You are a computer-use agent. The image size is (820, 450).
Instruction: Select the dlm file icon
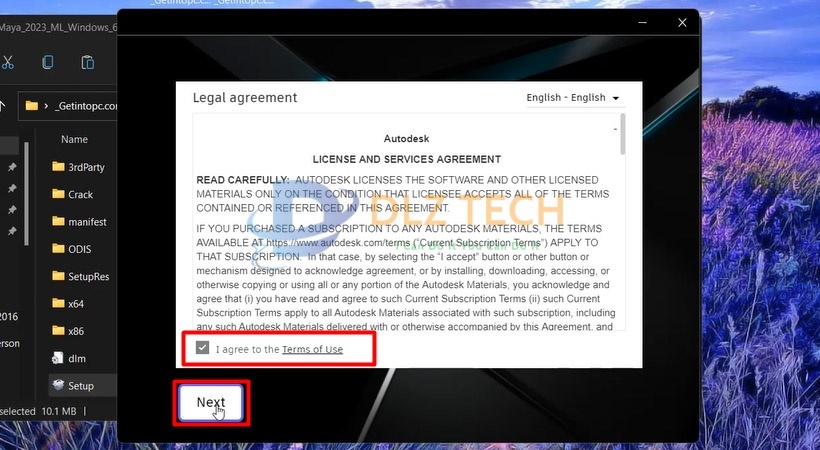point(58,358)
